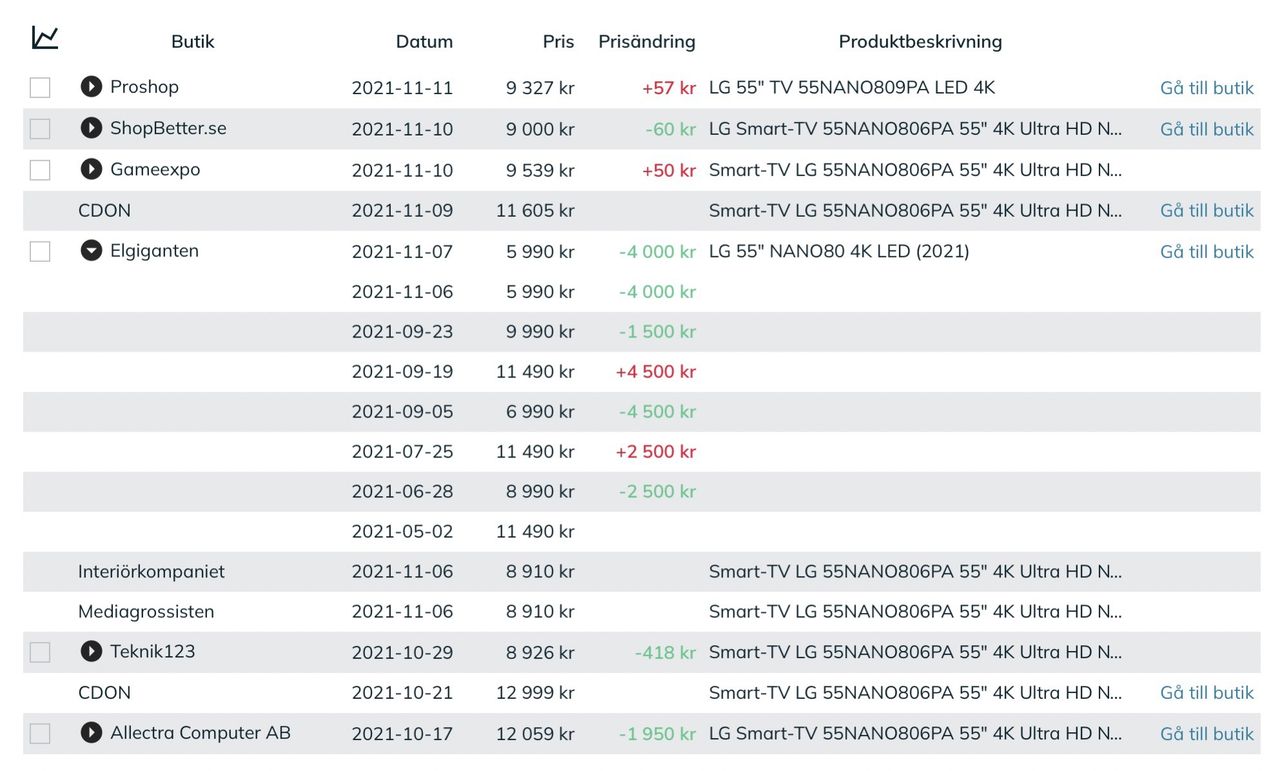The width and height of the screenshot is (1280, 771).
Task: Mark the Allectra Computer AB checkbox
Action: point(40,734)
